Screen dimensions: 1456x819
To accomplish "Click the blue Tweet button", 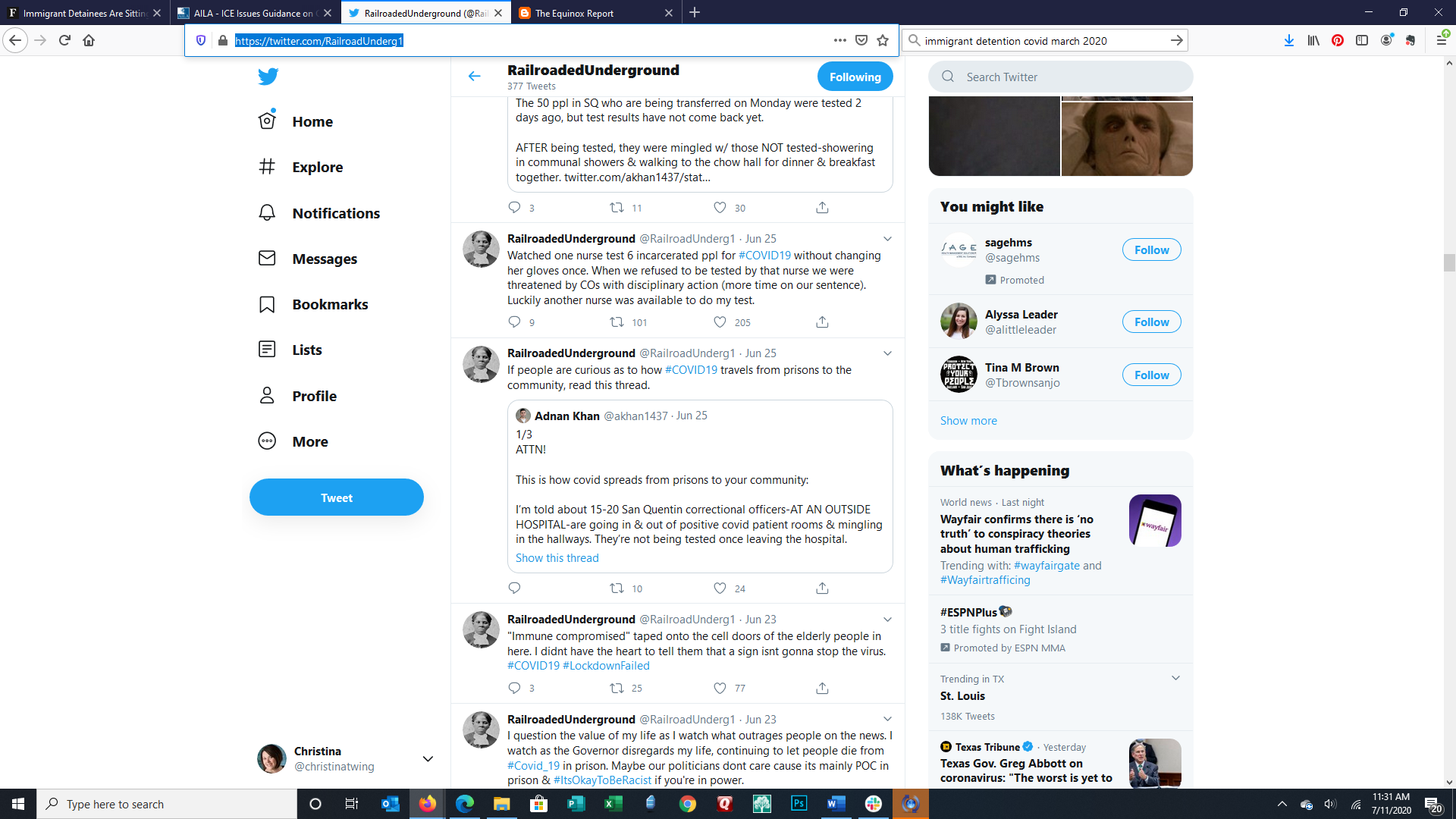I will click(x=337, y=497).
